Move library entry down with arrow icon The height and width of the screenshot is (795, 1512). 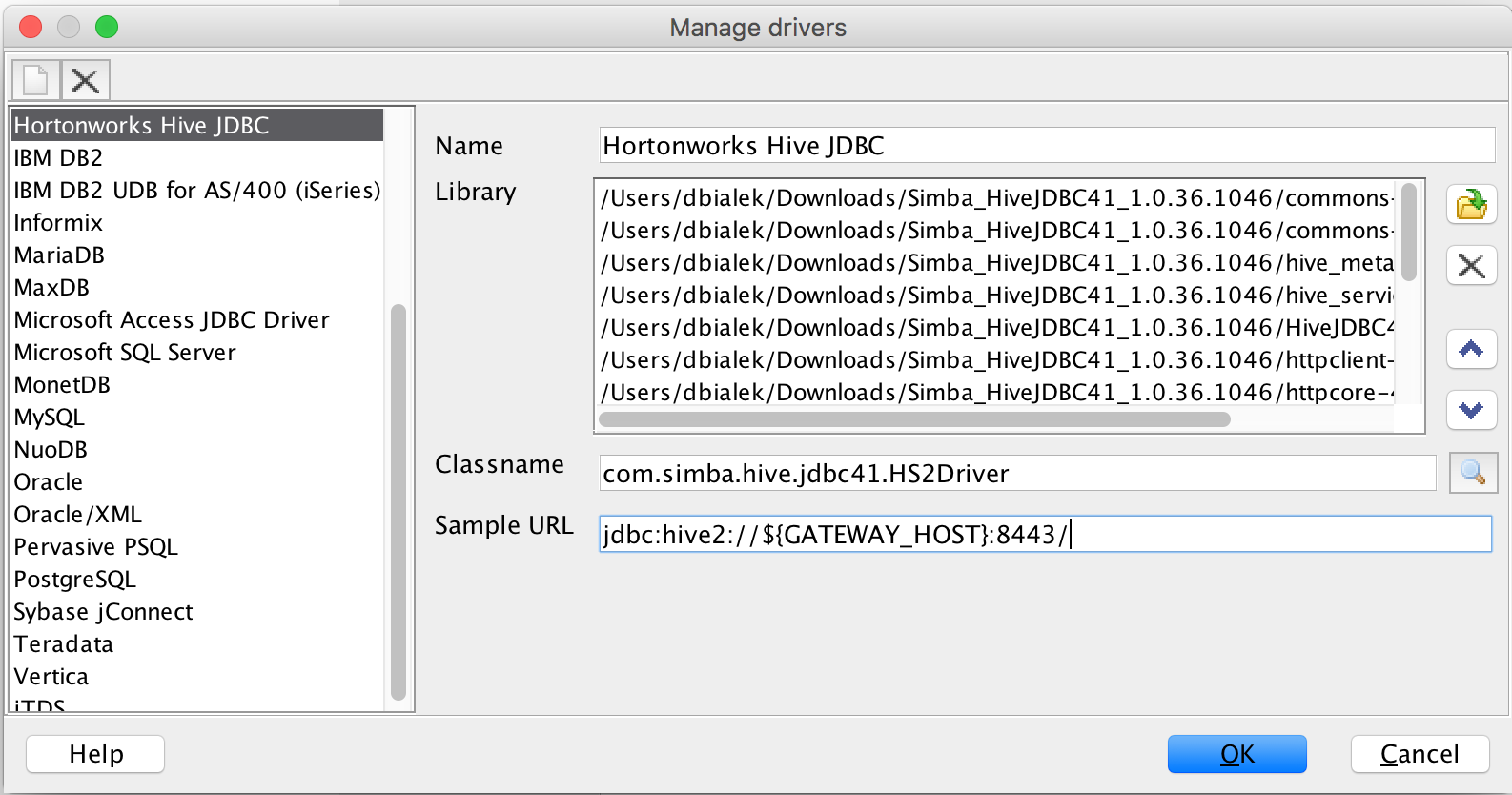(1472, 410)
